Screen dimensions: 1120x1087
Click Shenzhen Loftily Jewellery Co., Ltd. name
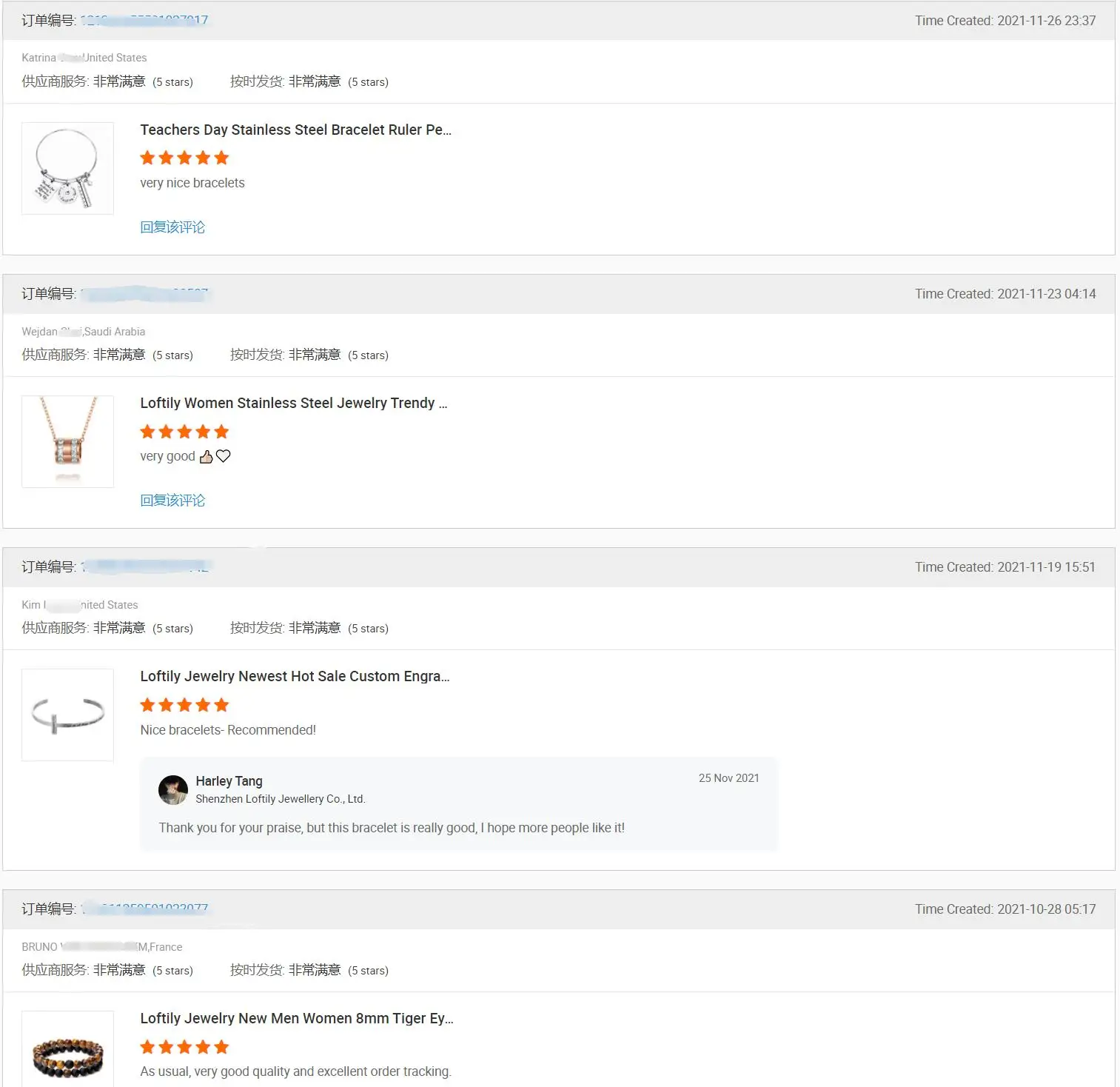pyautogui.click(x=280, y=799)
